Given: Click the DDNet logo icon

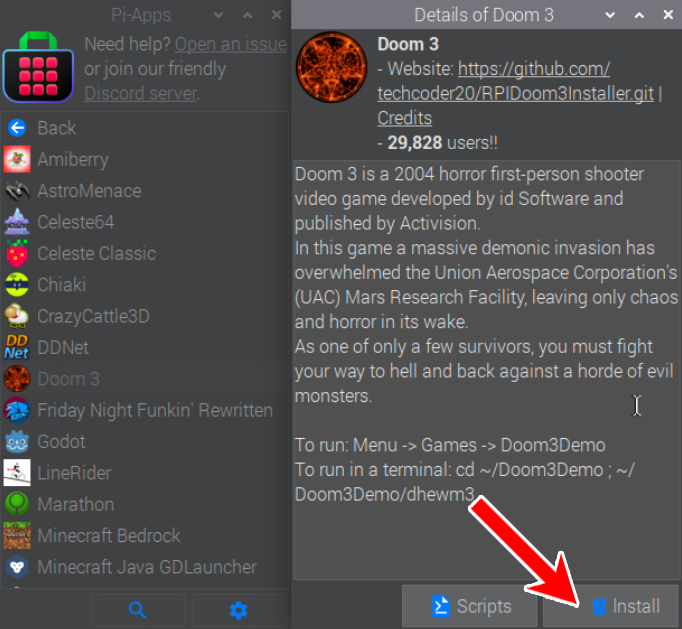Looking at the screenshot, I should tap(17, 347).
